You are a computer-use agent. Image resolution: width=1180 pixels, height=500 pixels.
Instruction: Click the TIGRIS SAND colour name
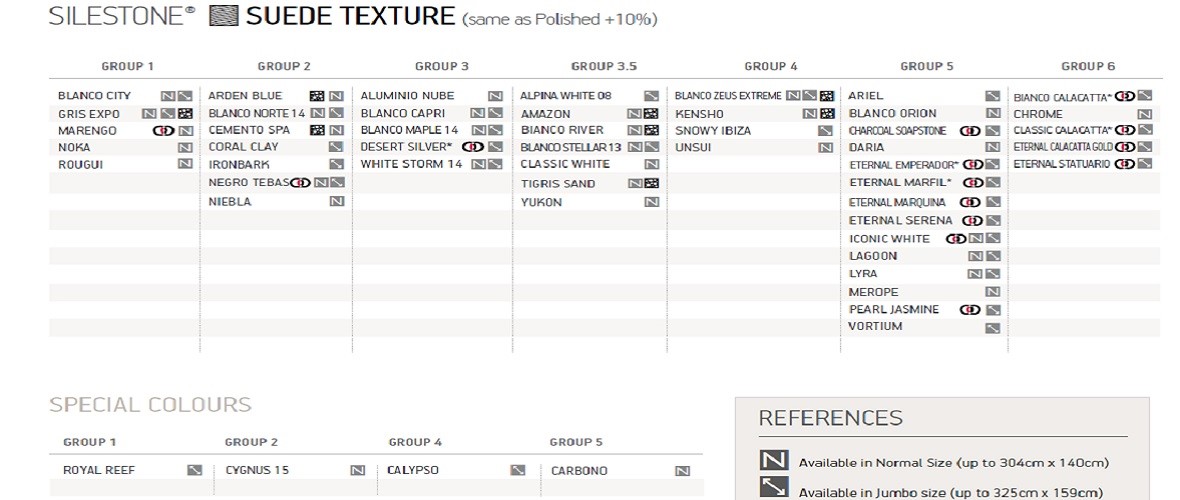coord(558,184)
